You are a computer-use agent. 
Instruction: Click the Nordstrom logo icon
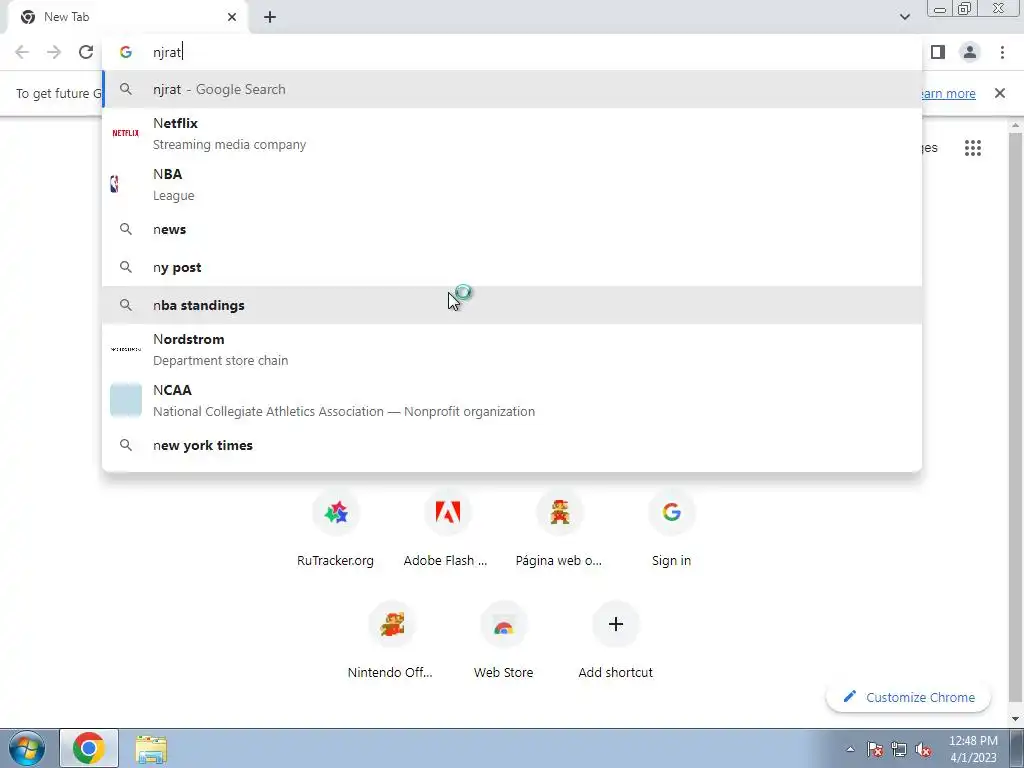click(x=125, y=349)
